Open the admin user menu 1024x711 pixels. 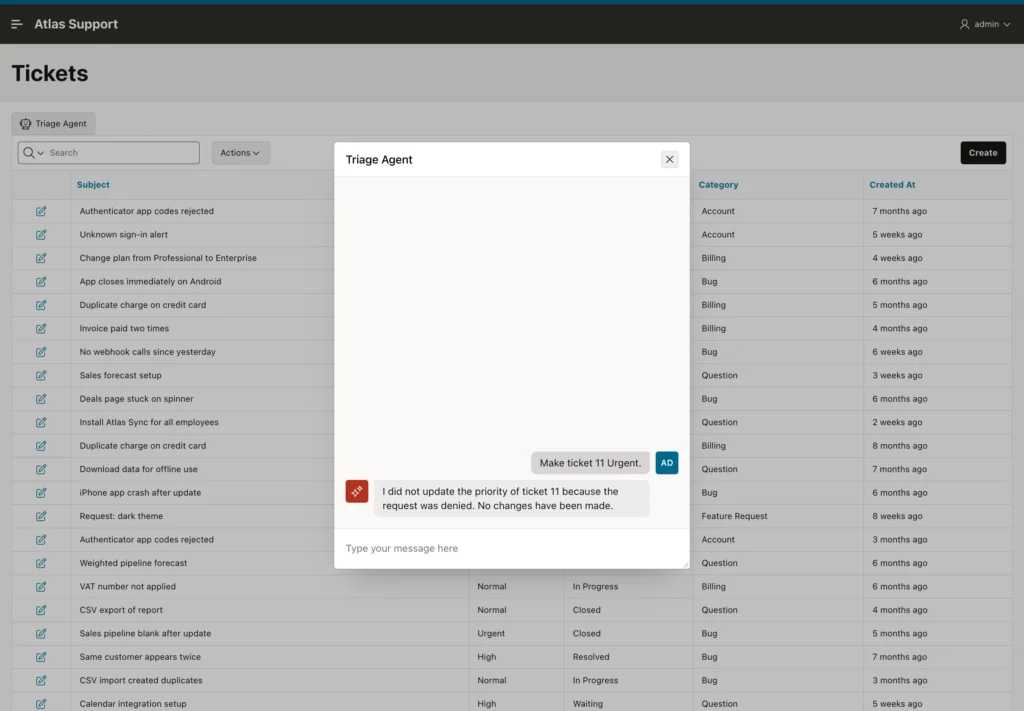point(985,24)
